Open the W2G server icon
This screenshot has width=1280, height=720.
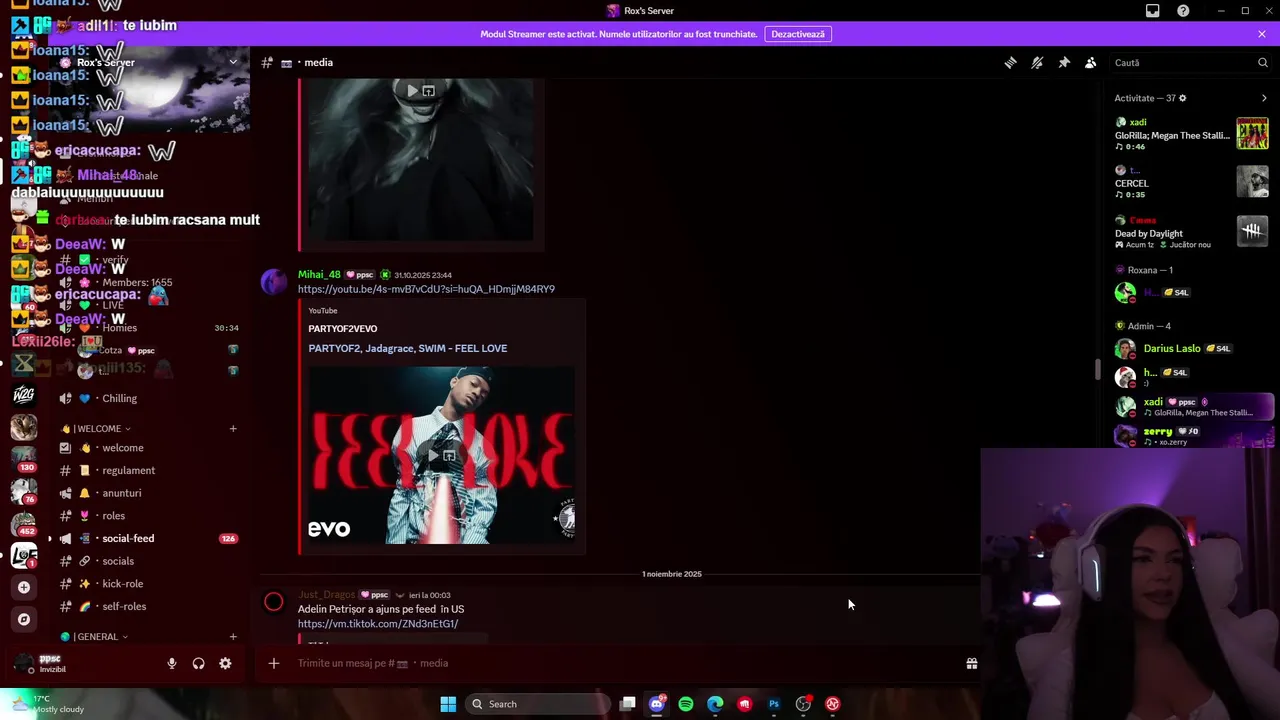click(x=24, y=395)
